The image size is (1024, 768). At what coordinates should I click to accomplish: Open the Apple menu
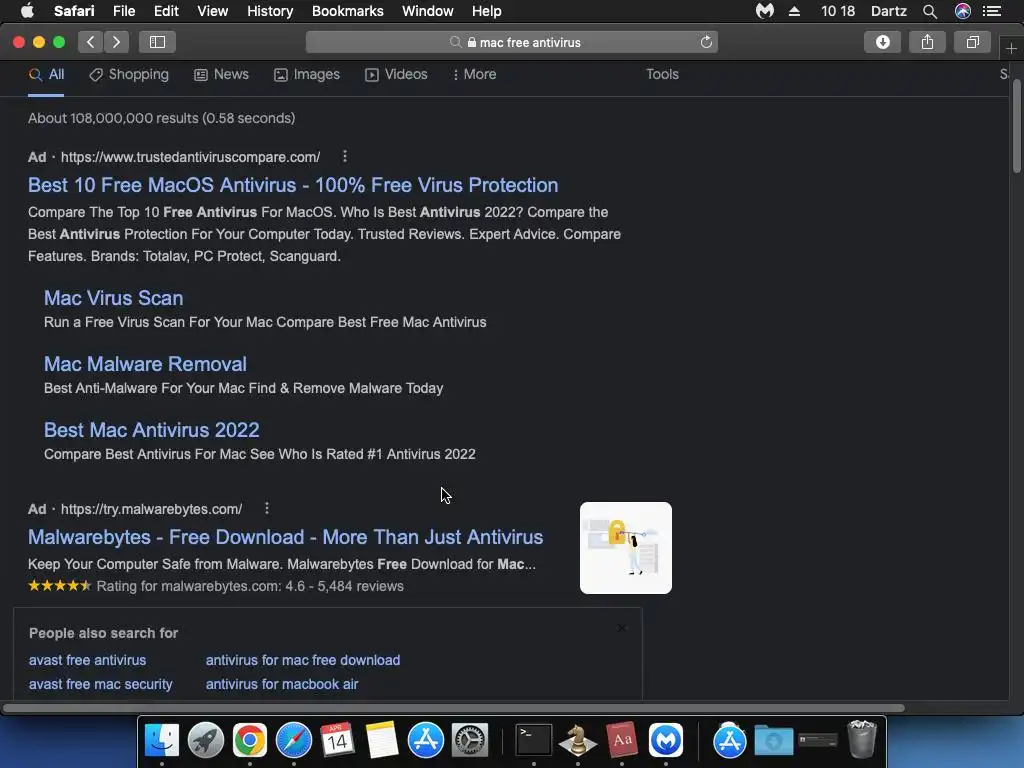pyautogui.click(x=27, y=11)
